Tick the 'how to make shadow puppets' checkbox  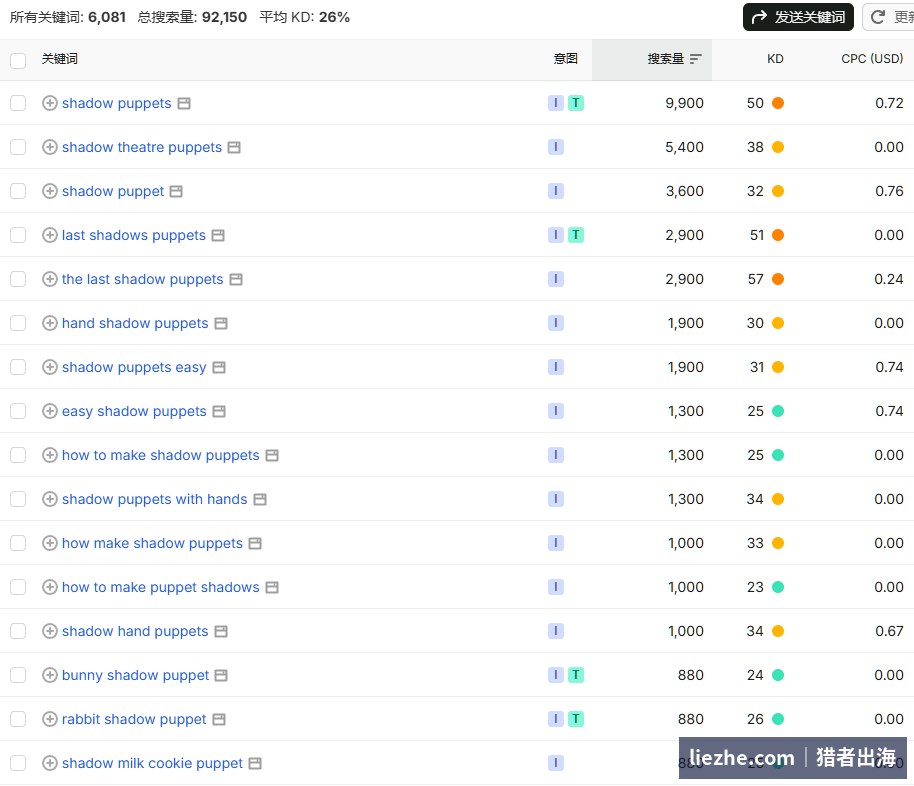point(18,455)
